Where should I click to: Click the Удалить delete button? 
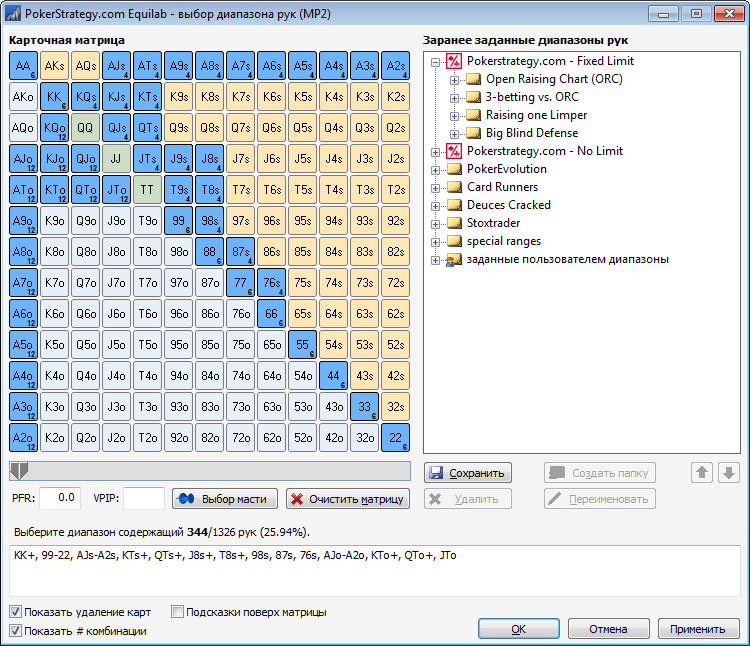click(x=468, y=499)
